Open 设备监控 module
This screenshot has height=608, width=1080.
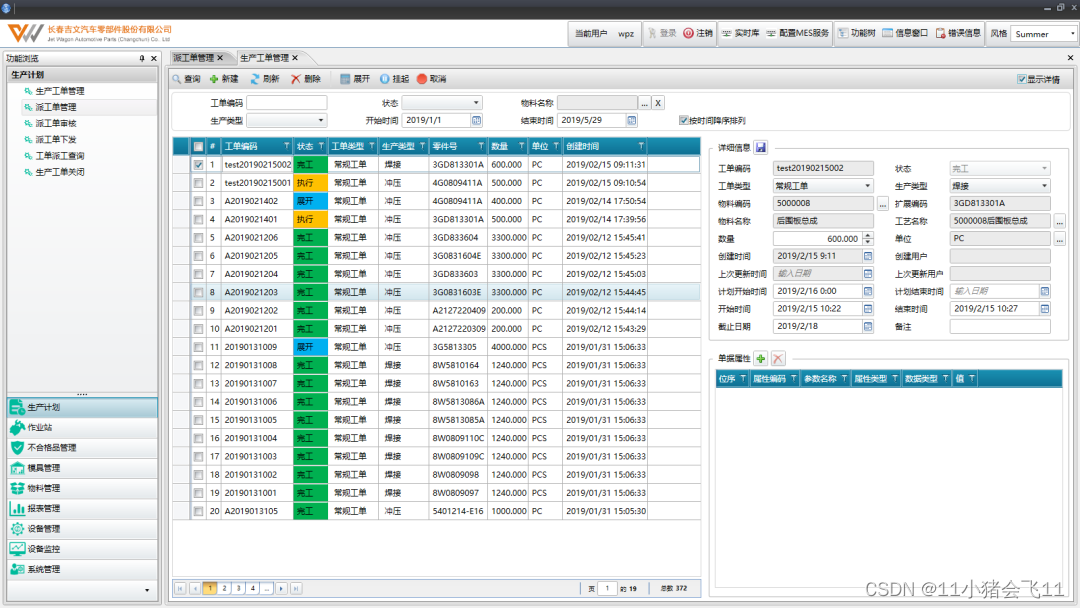[82, 549]
